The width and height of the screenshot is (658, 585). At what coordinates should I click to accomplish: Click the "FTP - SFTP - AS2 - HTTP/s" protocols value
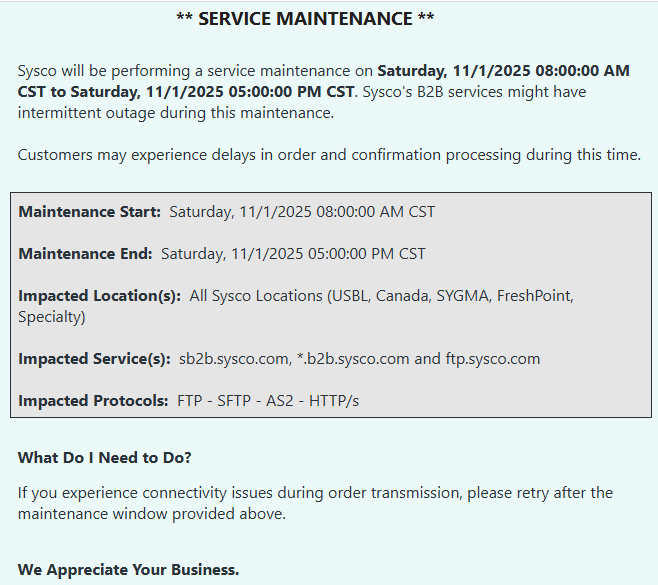[268, 401]
